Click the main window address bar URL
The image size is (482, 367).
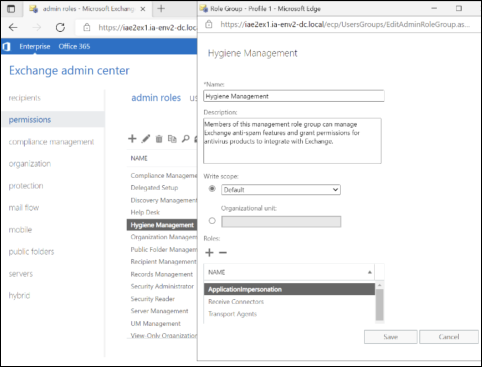(147, 27)
